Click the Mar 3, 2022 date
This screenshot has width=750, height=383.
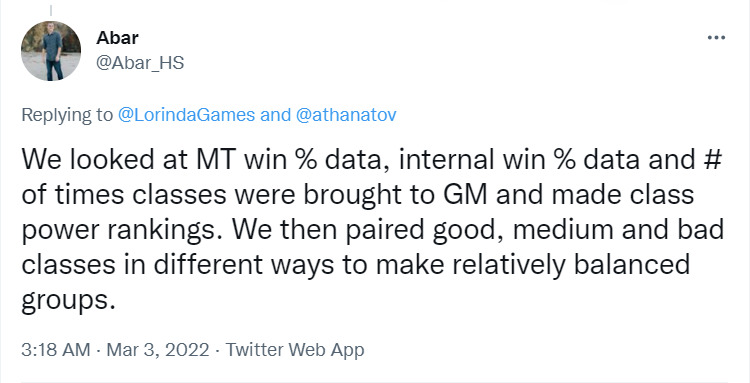pyautogui.click(x=158, y=350)
